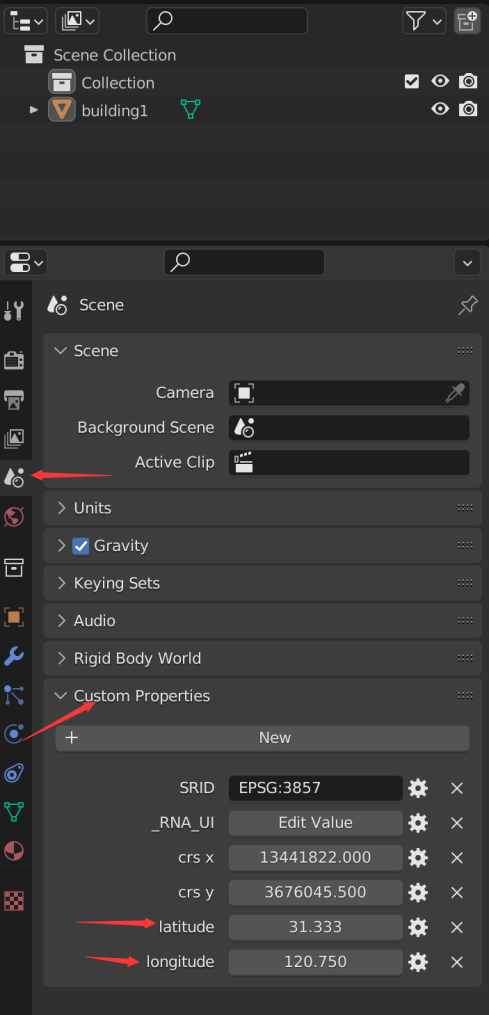Open the Object Data properties tab
This screenshot has height=1015, width=489.
click(x=14, y=811)
